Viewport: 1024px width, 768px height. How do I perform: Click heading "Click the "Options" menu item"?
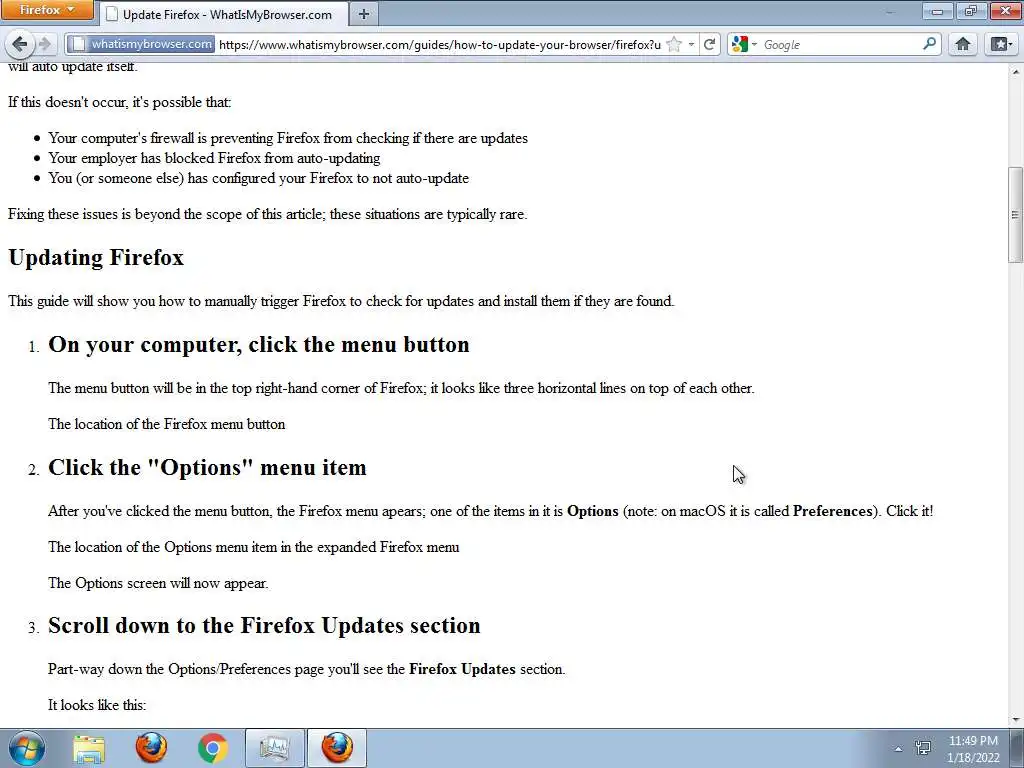tap(207, 468)
